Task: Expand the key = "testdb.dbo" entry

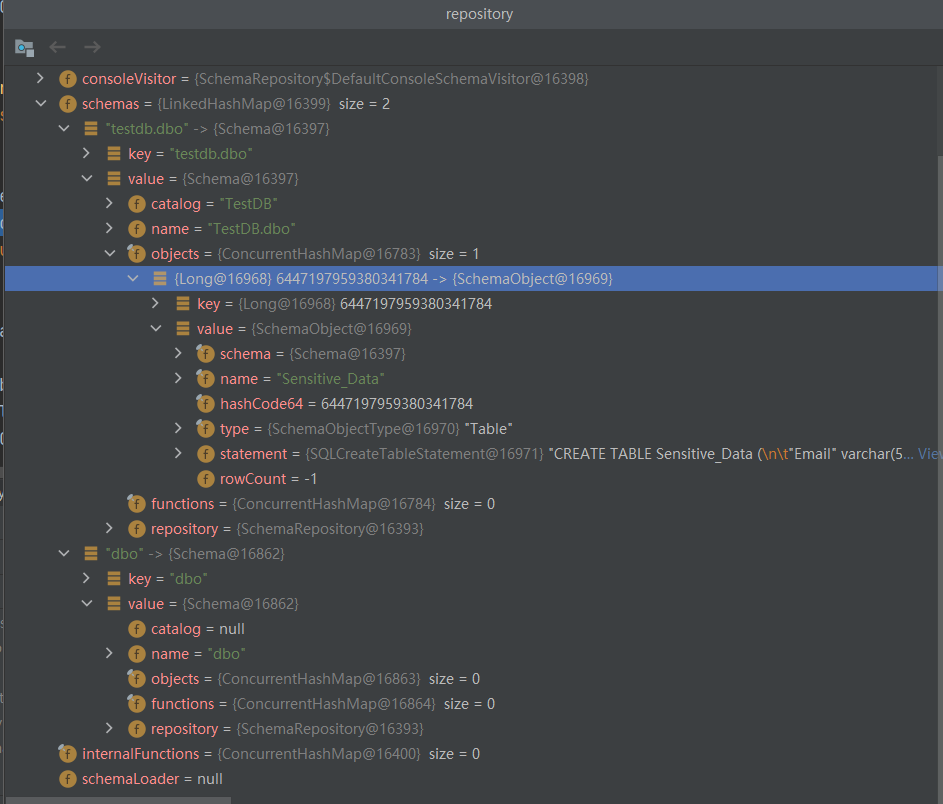Action: 87,153
